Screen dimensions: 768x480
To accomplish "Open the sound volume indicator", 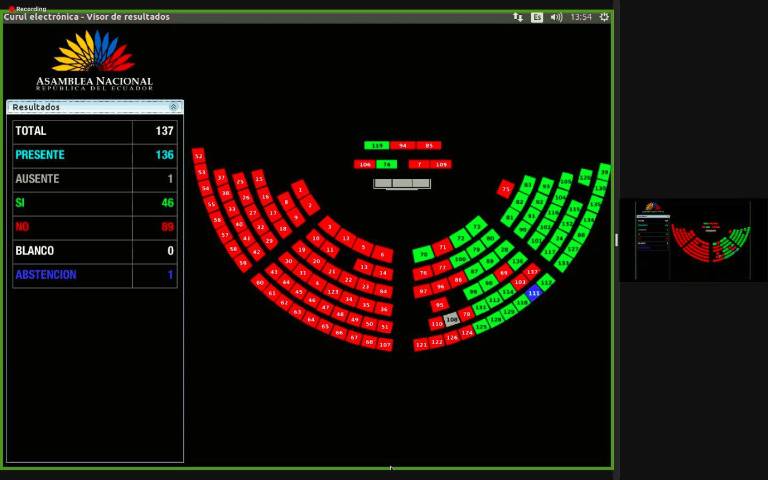I will pyautogui.click(x=556, y=17).
